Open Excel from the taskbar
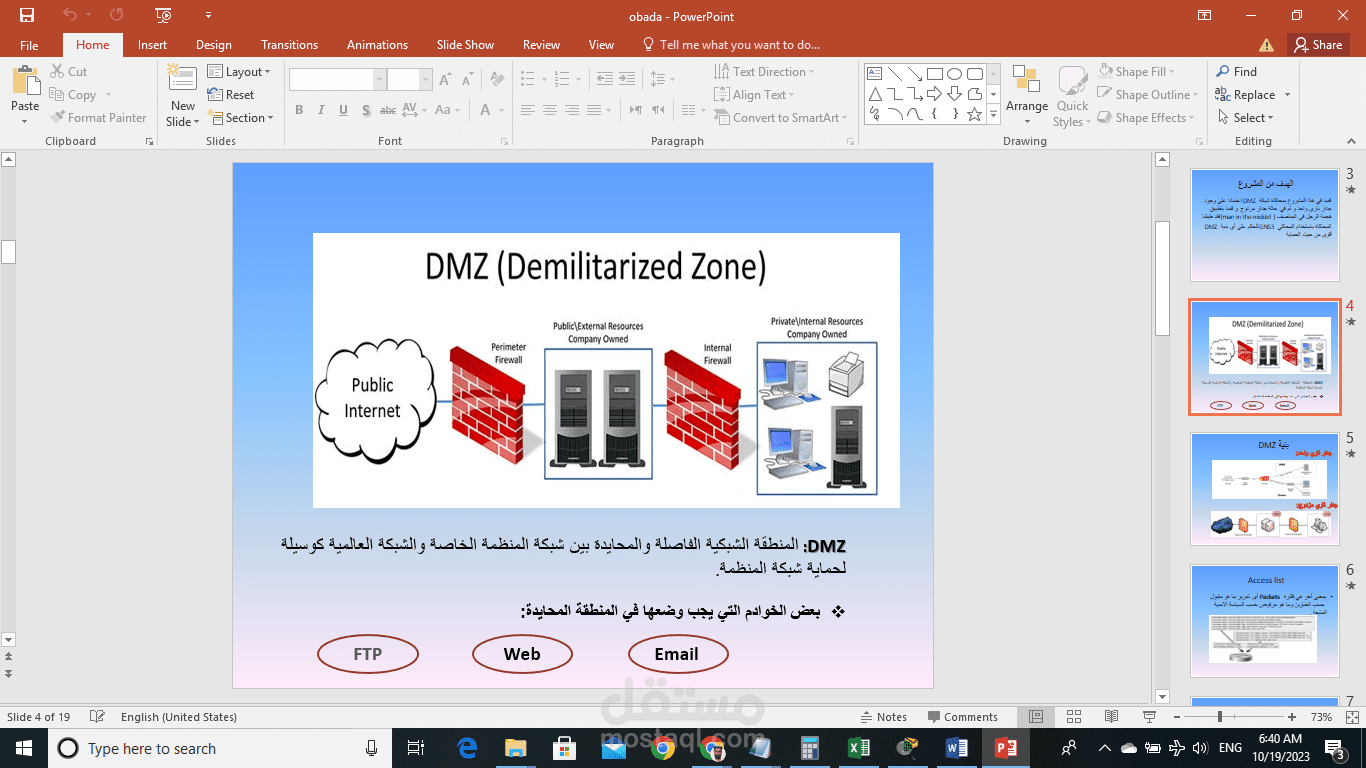1366x768 pixels. point(858,748)
